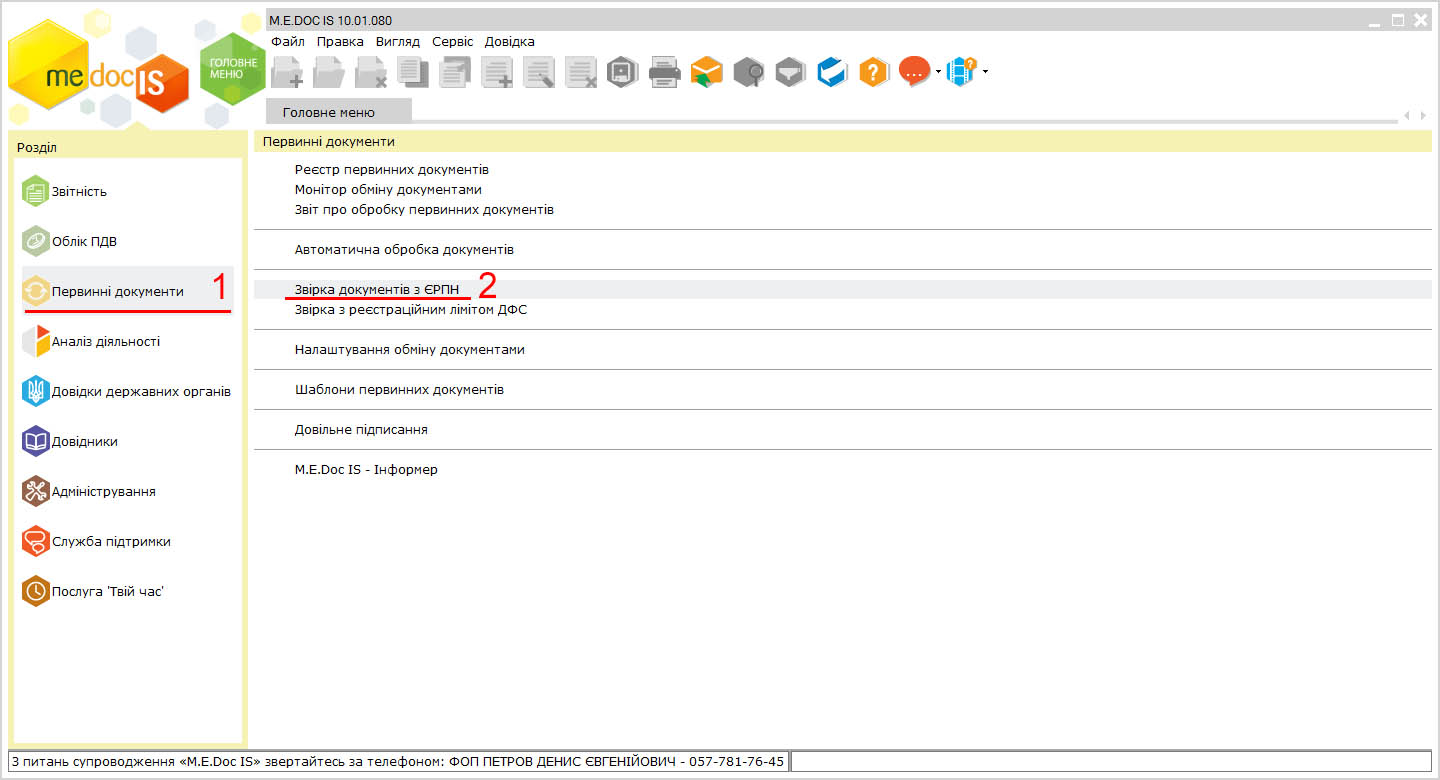Viewport: 1440px width, 780px height.
Task: Click the blue film video help icon
Action: click(x=961, y=72)
